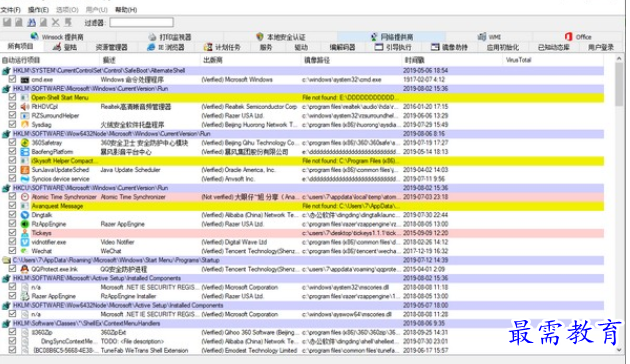Open the 计划任务 tab
Image resolution: width=630 pixels, height=364 pixels.
click(x=222, y=47)
